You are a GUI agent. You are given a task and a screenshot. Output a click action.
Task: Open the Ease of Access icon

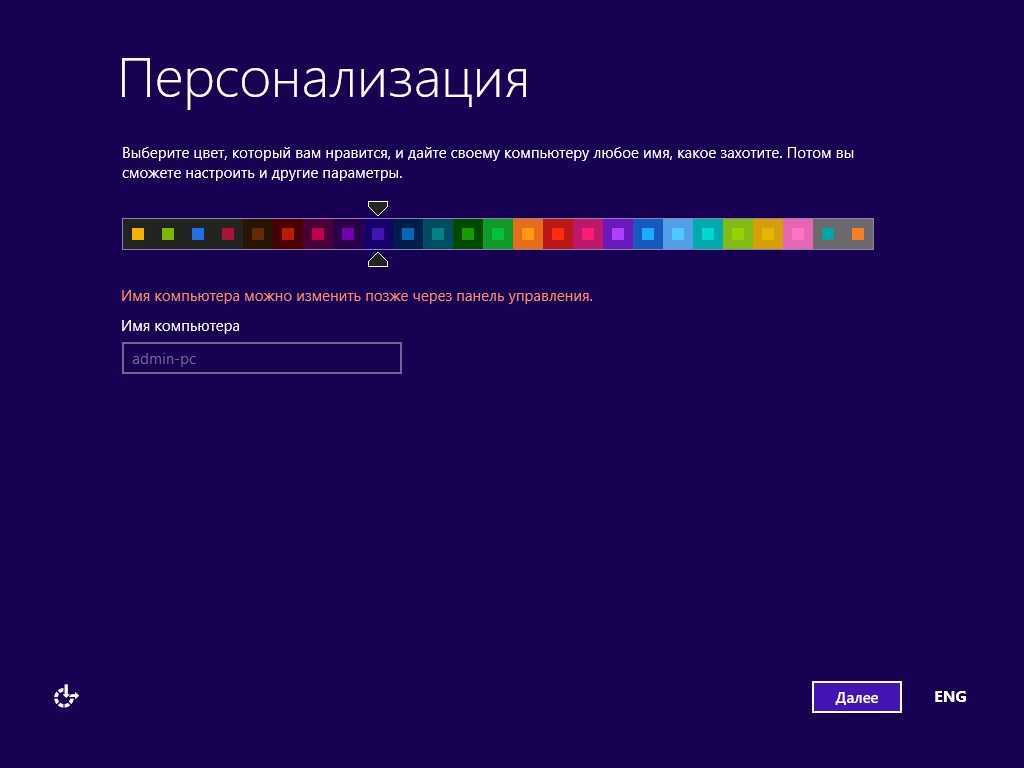(66, 696)
